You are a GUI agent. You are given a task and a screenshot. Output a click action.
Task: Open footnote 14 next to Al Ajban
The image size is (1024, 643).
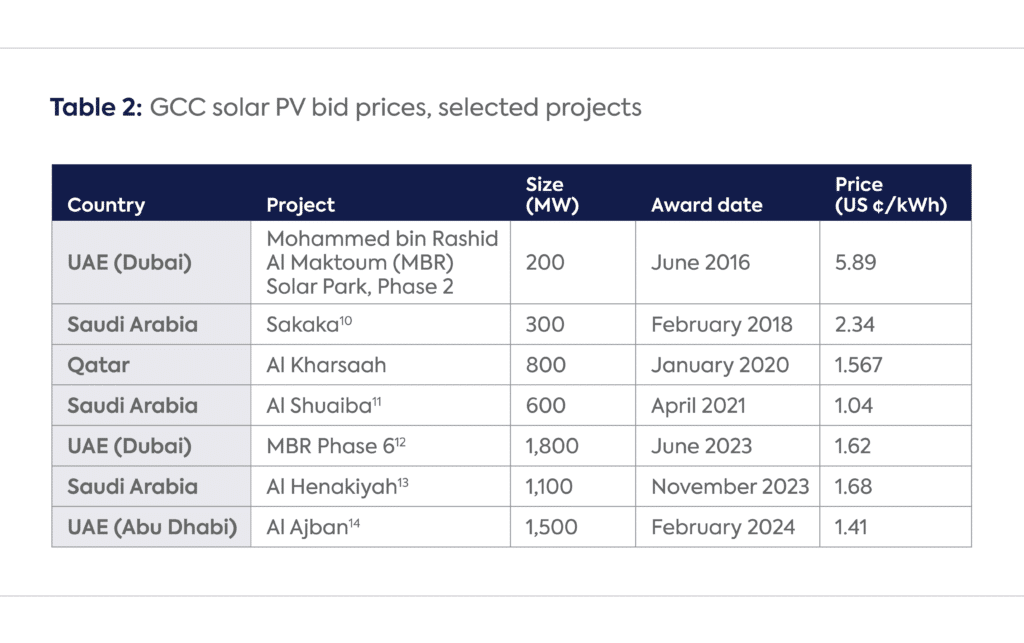pos(354,522)
